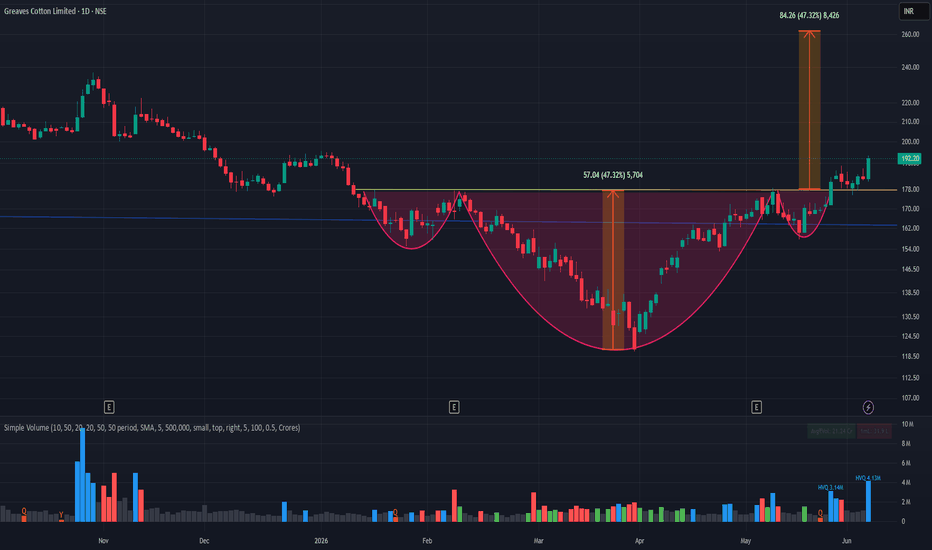The height and width of the screenshot is (550, 932).
Task: Click the AvgPrVol info box in volume pane
Action: (831, 431)
